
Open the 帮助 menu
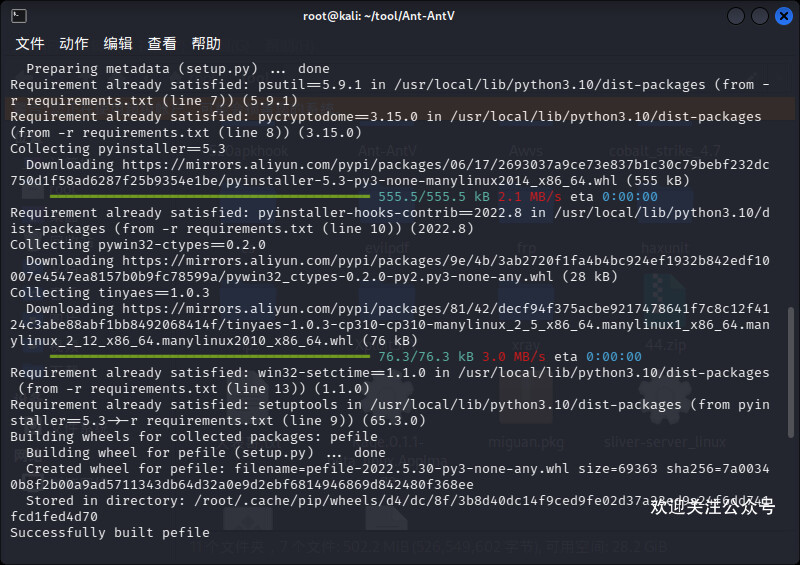coord(206,44)
